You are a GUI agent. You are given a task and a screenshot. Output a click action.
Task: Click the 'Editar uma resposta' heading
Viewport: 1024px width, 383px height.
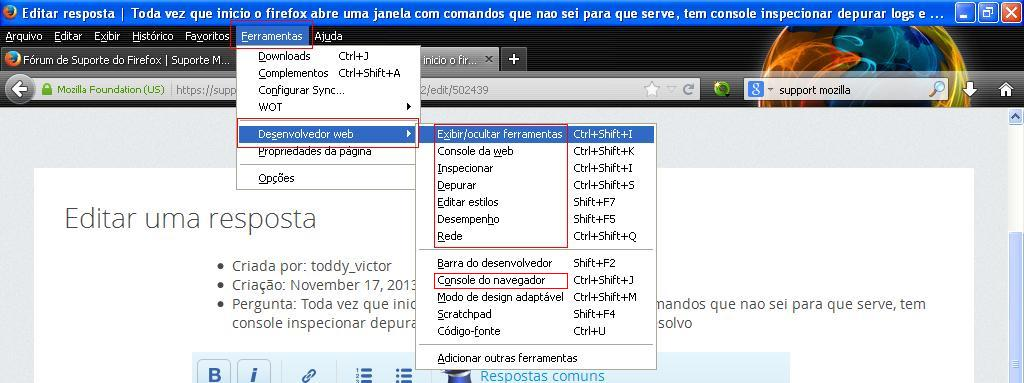190,218
